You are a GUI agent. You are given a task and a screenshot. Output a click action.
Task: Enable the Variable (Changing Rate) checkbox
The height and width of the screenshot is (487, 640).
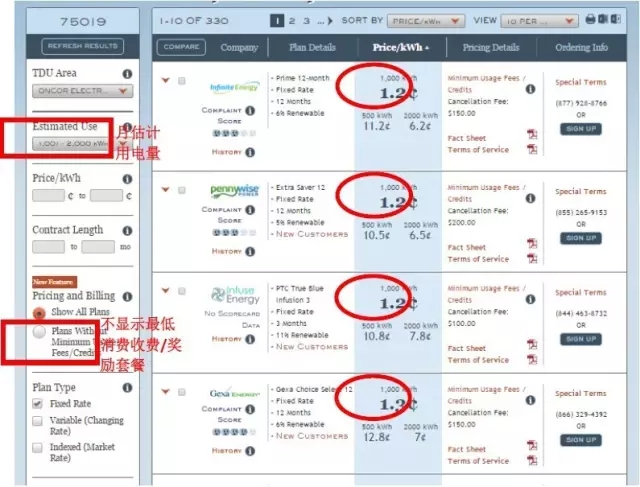click(38, 423)
